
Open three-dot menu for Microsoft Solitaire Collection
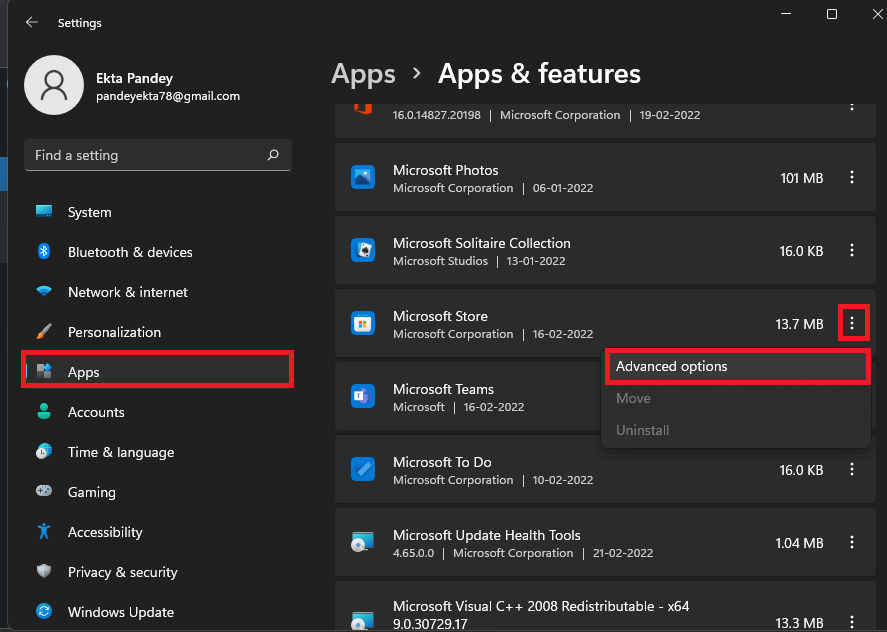point(852,251)
